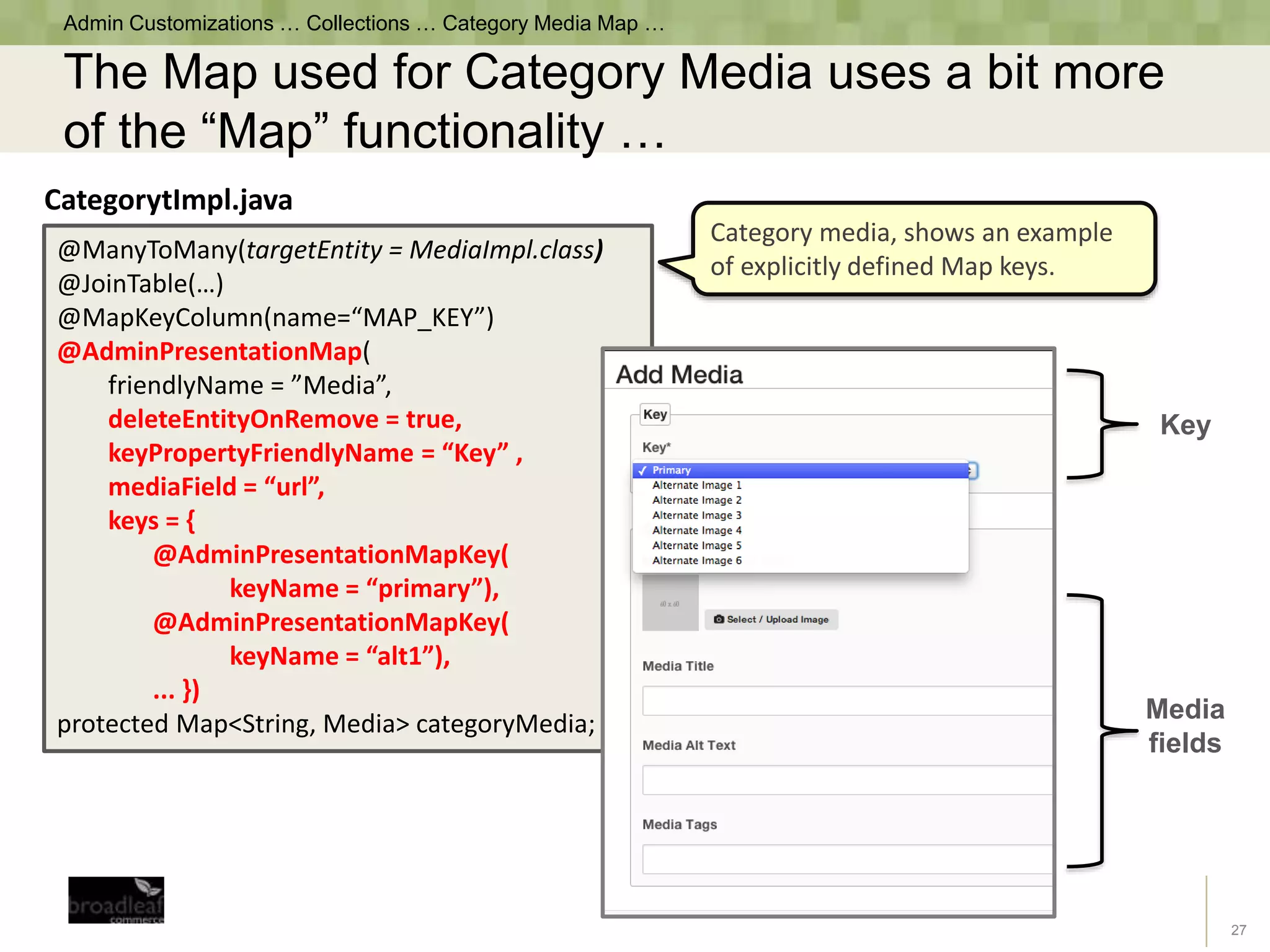Click the Media Tags label
1270x952 pixels.
point(680,825)
